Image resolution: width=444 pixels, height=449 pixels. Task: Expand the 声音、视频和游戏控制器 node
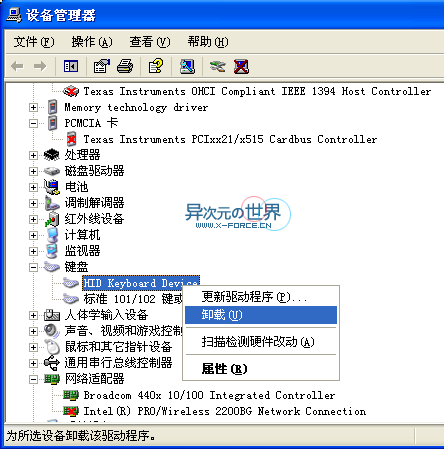[33, 331]
